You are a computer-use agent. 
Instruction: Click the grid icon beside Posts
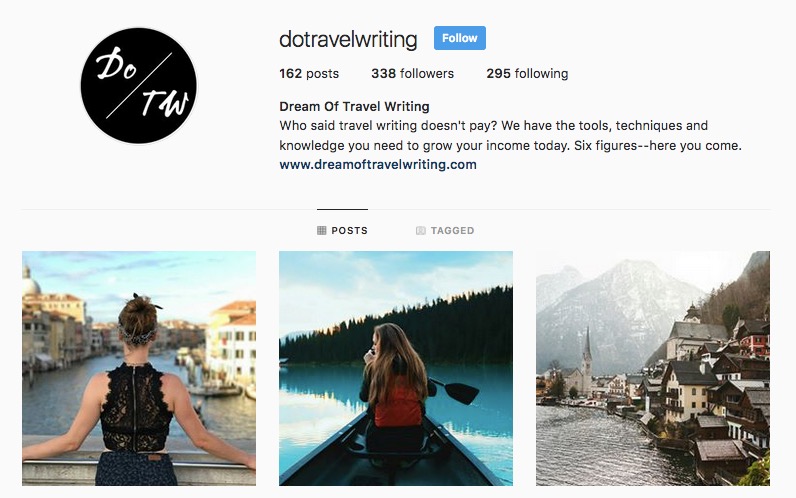(321, 230)
